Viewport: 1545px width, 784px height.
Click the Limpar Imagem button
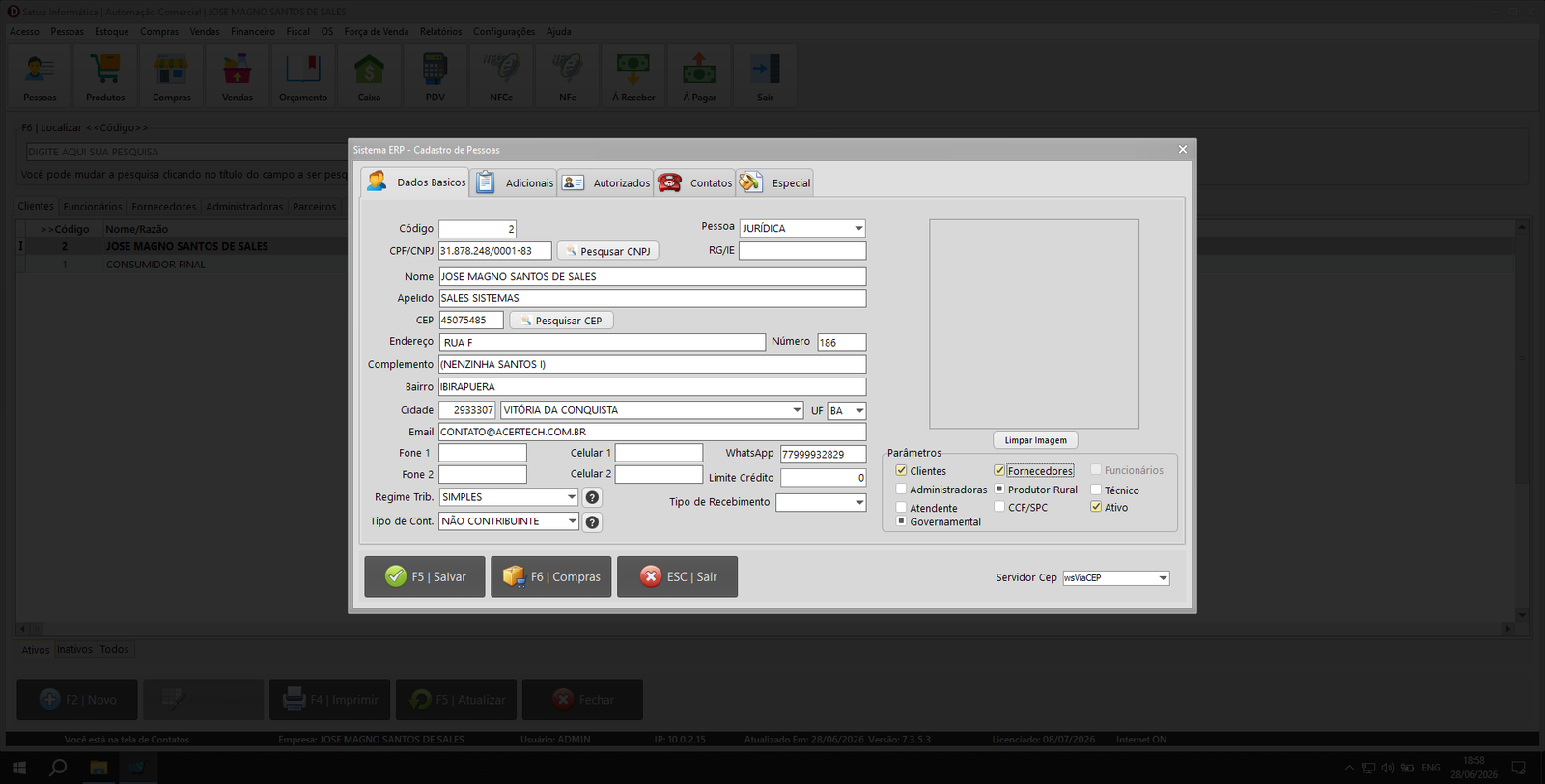[x=1035, y=440]
